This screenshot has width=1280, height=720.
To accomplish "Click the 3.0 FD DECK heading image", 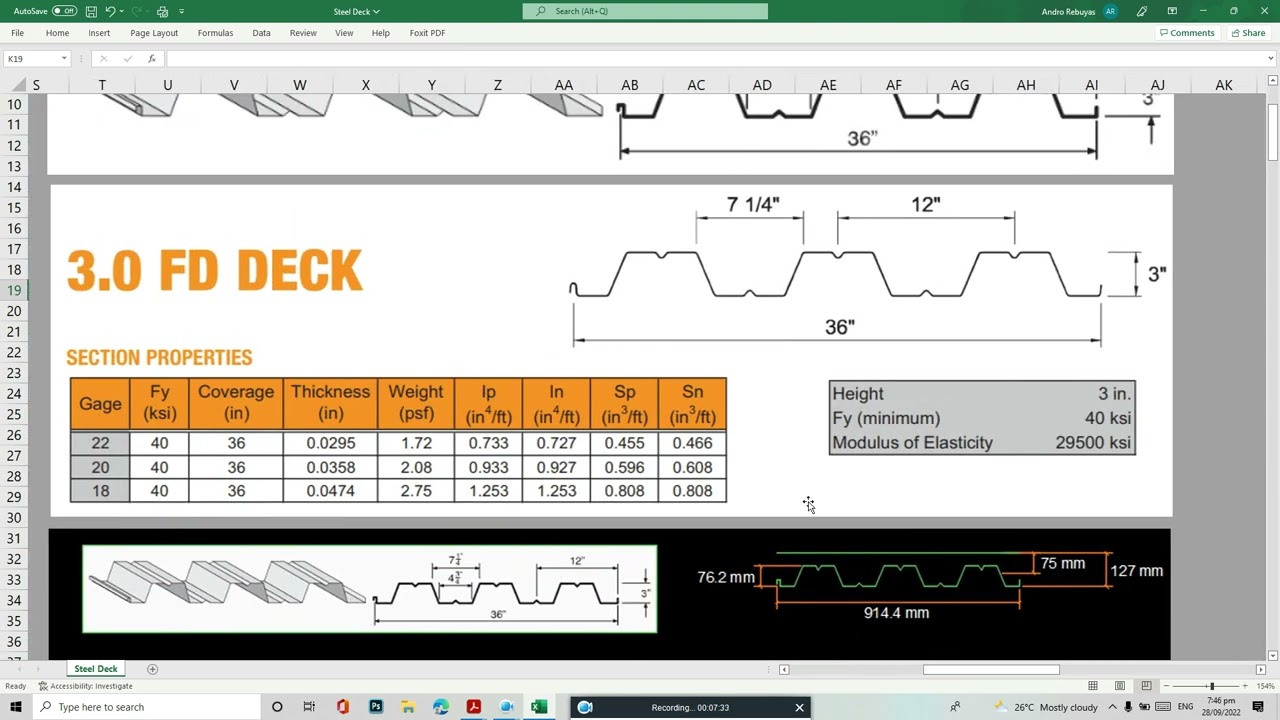I will [x=214, y=271].
